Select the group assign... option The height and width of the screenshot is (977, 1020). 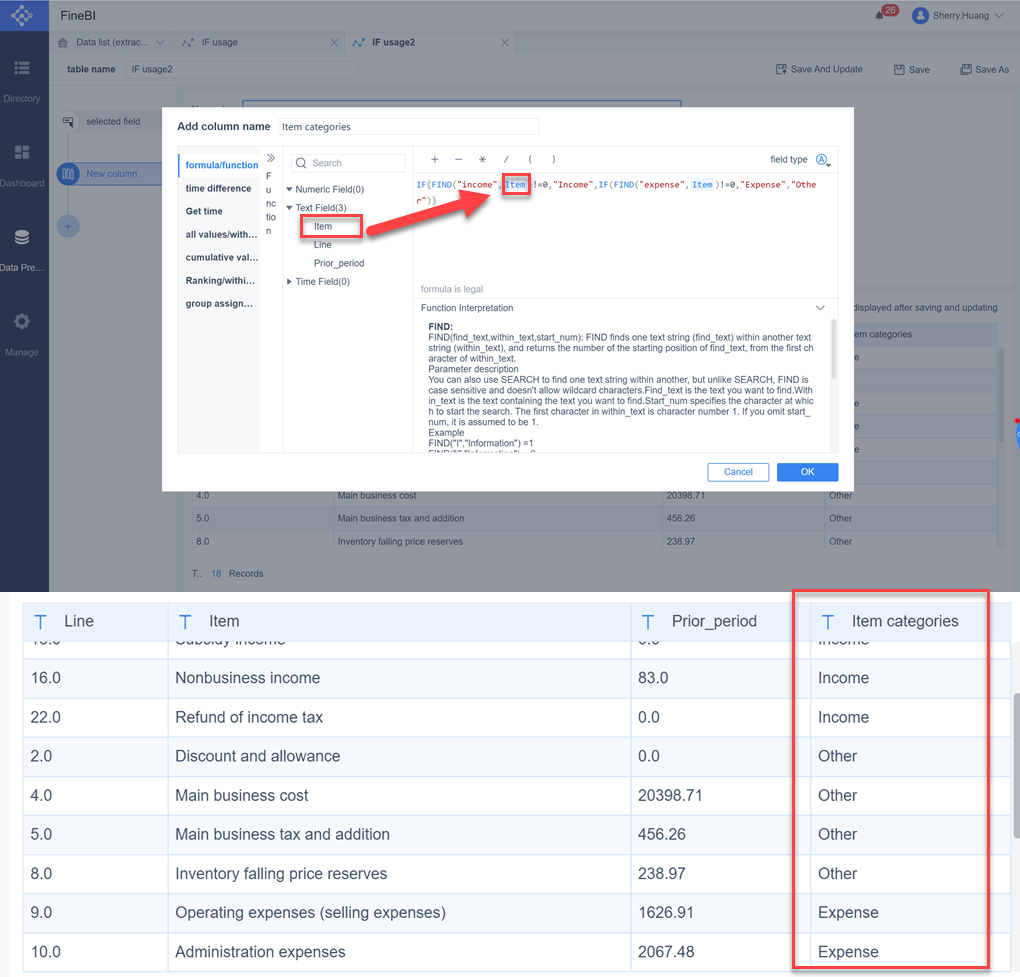(219, 304)
